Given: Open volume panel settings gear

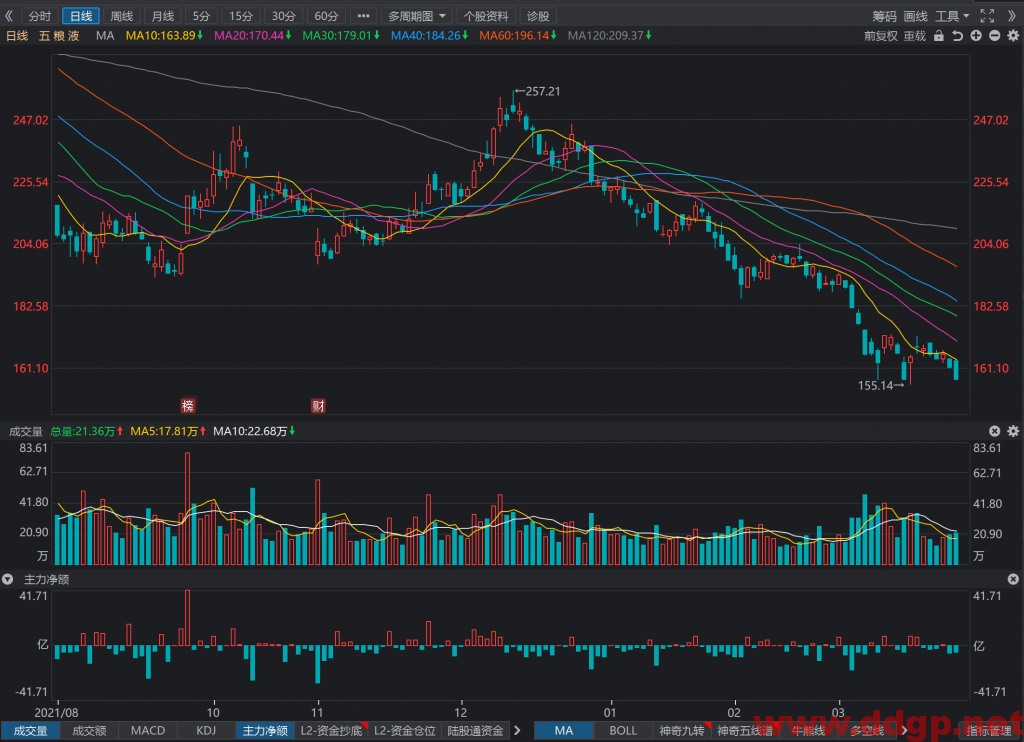Looking at the screenshot, I should click(1013, 431).
